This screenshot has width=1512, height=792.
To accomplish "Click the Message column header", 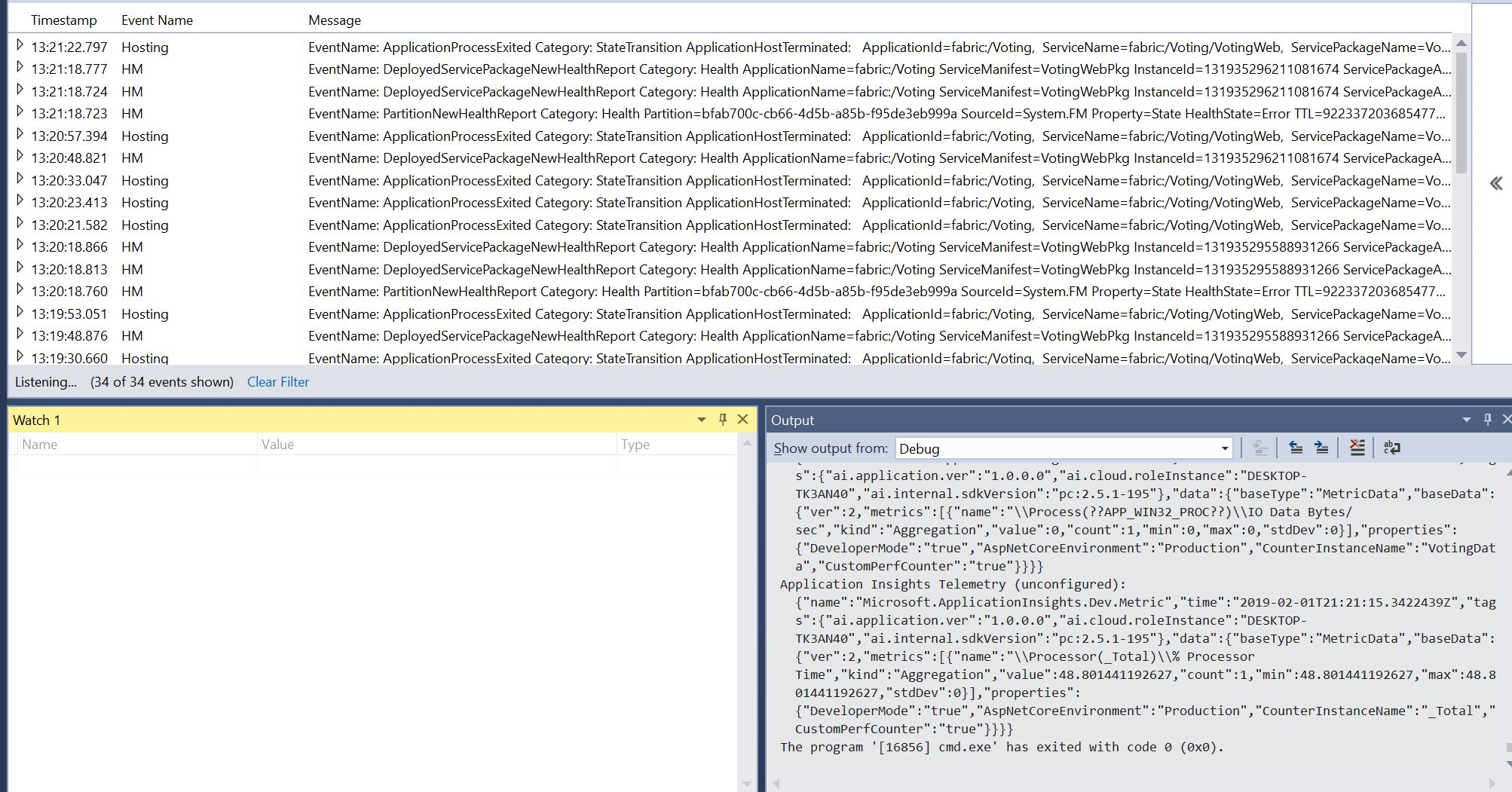I will 335,20.
